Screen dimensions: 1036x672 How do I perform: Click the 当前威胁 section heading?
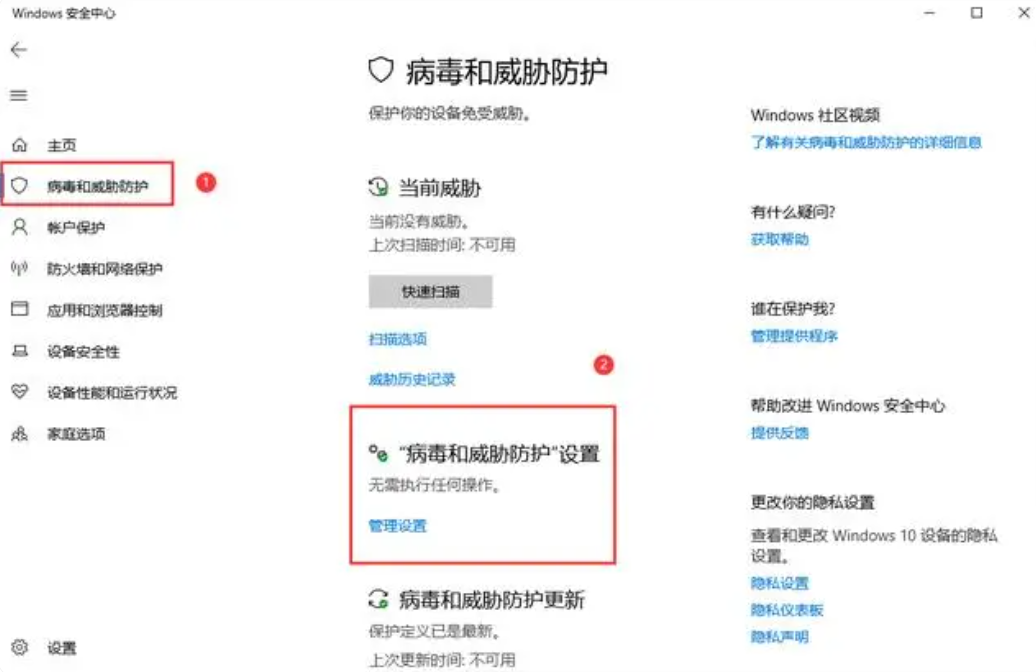click(440, 188)
